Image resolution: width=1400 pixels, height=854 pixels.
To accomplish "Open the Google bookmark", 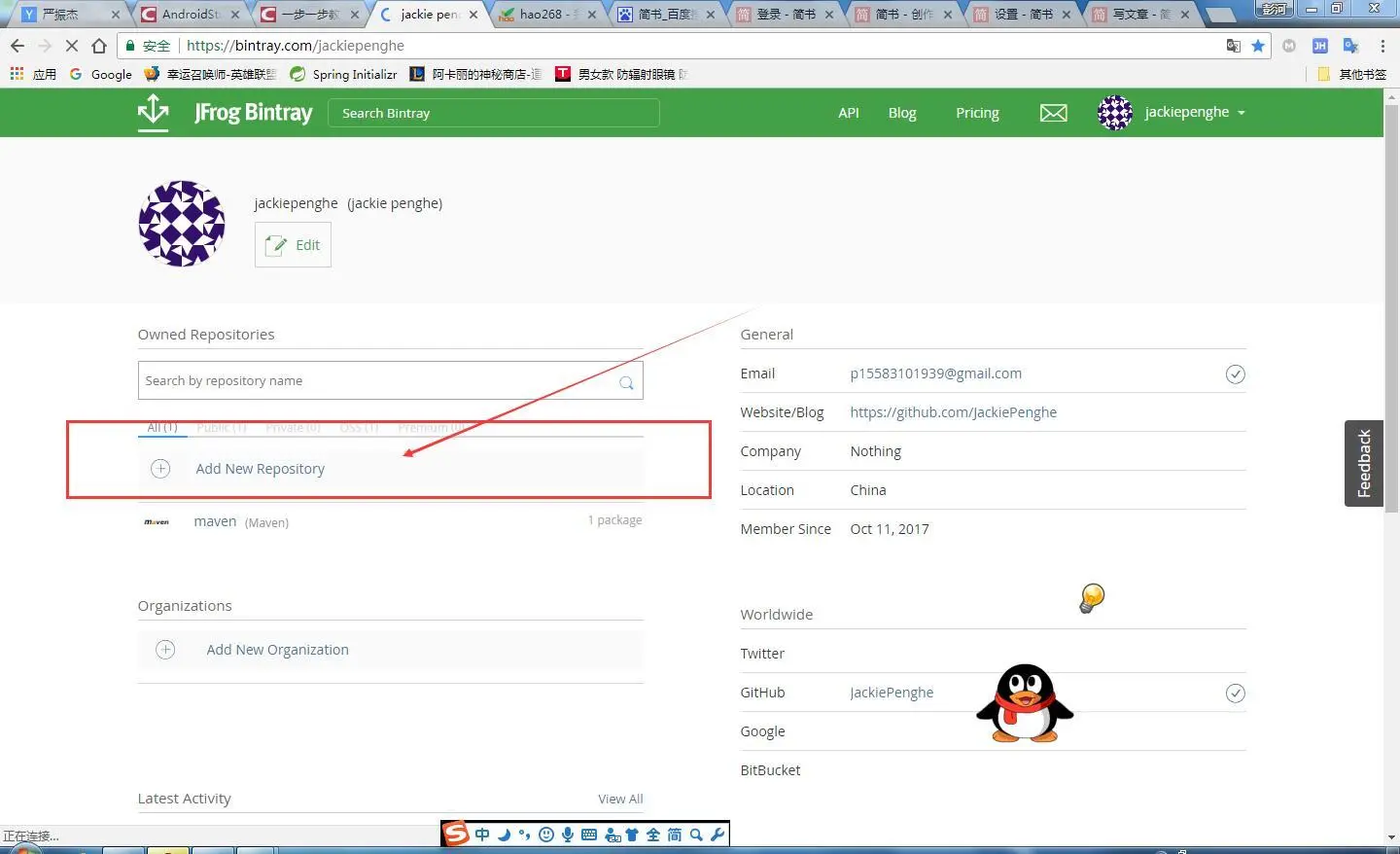I will coord(101,74).
